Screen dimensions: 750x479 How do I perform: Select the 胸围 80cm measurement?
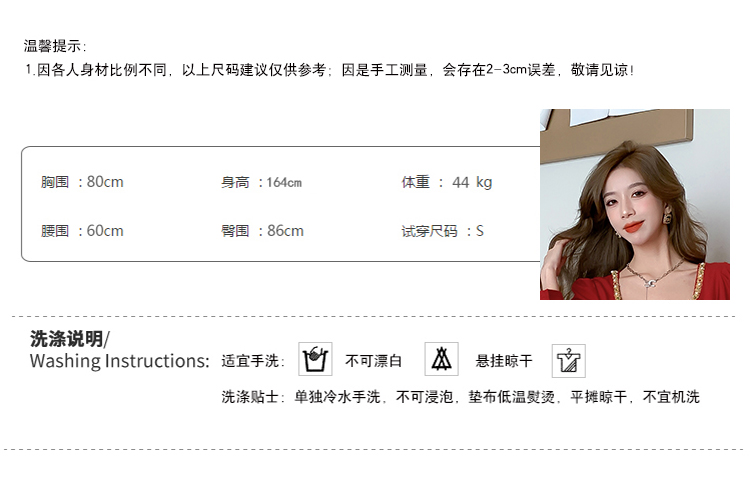click(82, 182)
